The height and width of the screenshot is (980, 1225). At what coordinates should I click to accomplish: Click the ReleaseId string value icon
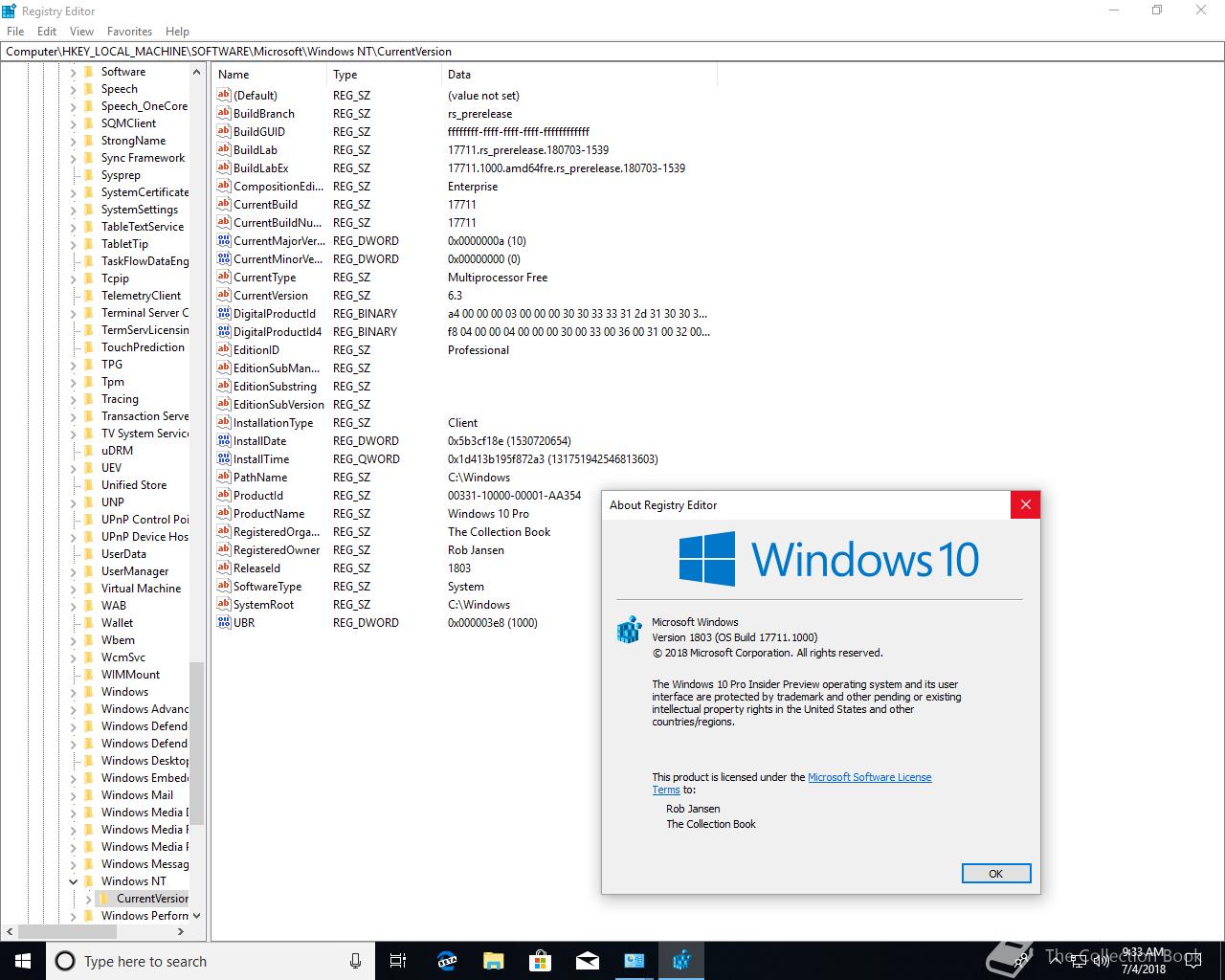[x=224, y=568]
